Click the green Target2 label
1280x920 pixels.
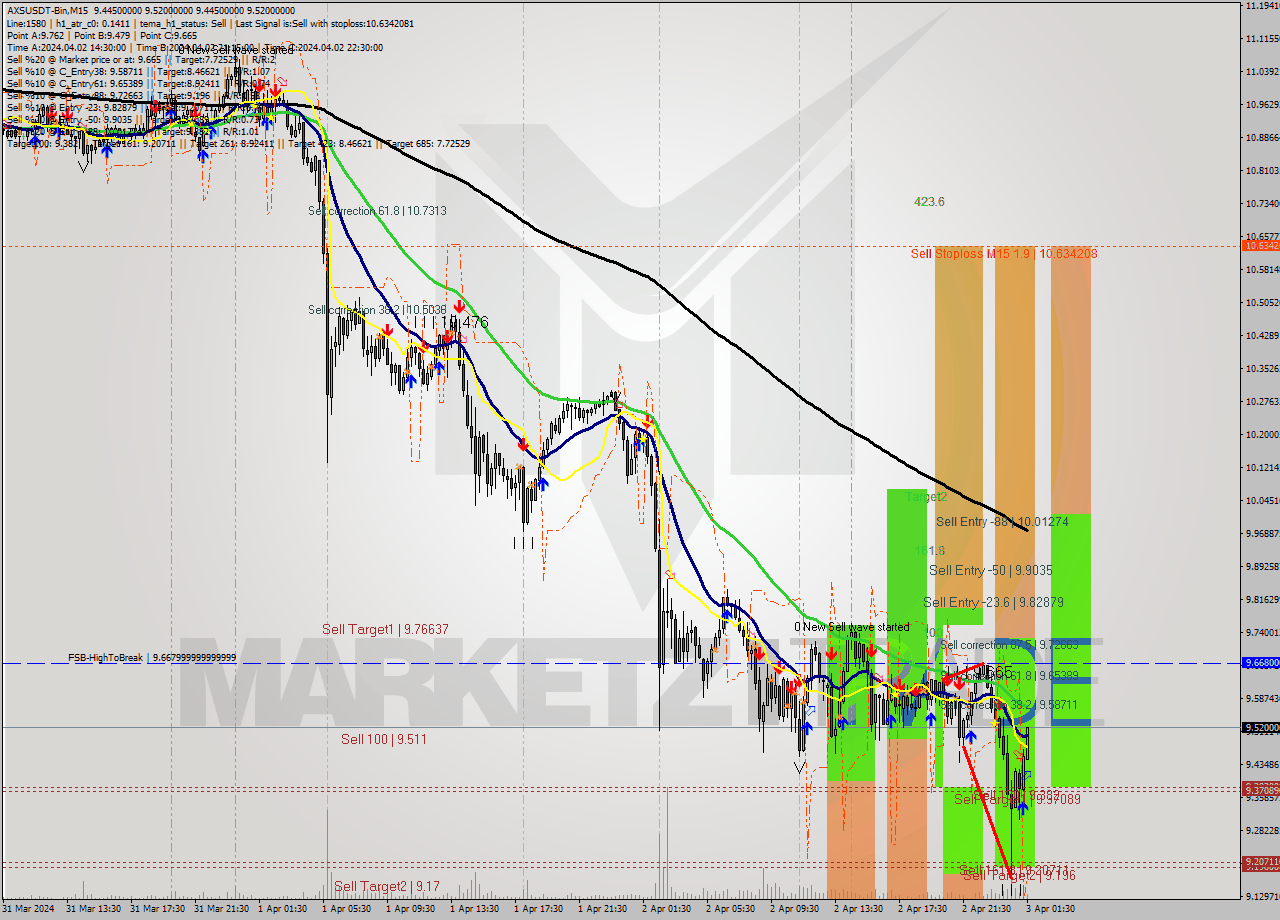click(x=926, y=497)
